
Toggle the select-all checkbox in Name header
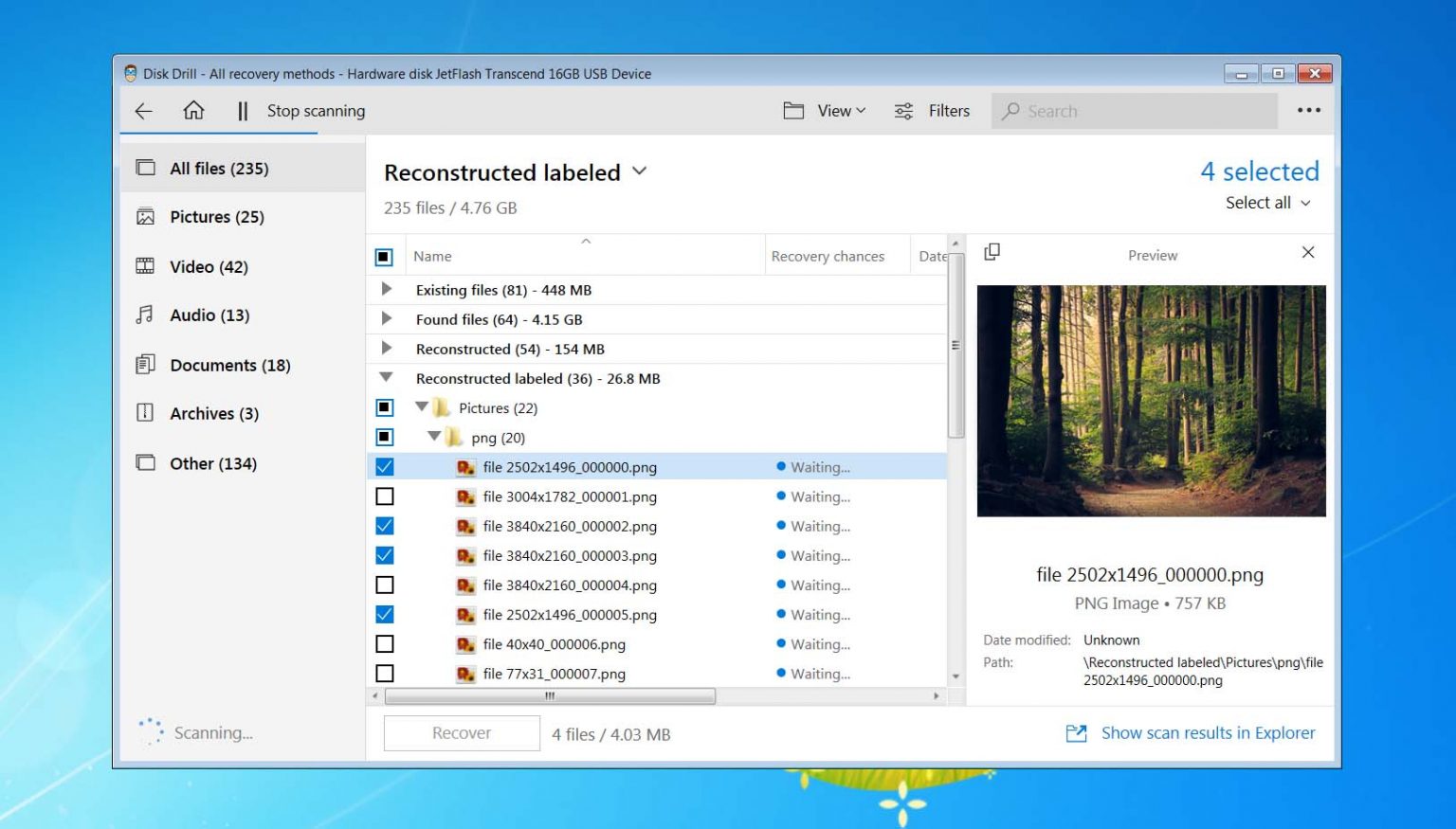coord(385,256)
